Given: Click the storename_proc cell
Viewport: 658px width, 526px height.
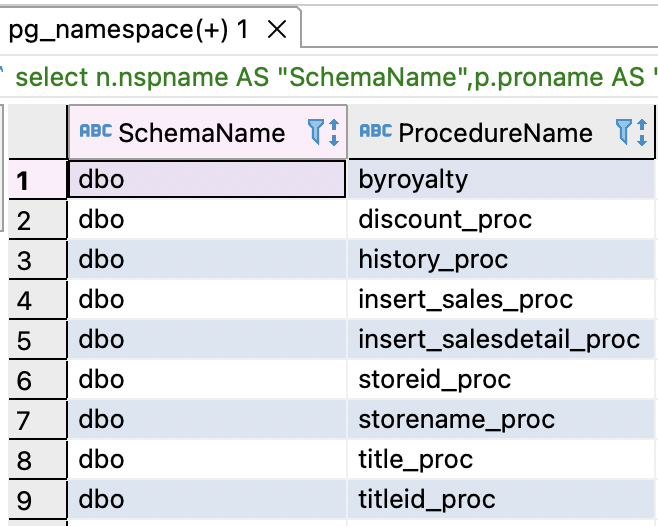Looking at the screenshot, I should (501, 419).
